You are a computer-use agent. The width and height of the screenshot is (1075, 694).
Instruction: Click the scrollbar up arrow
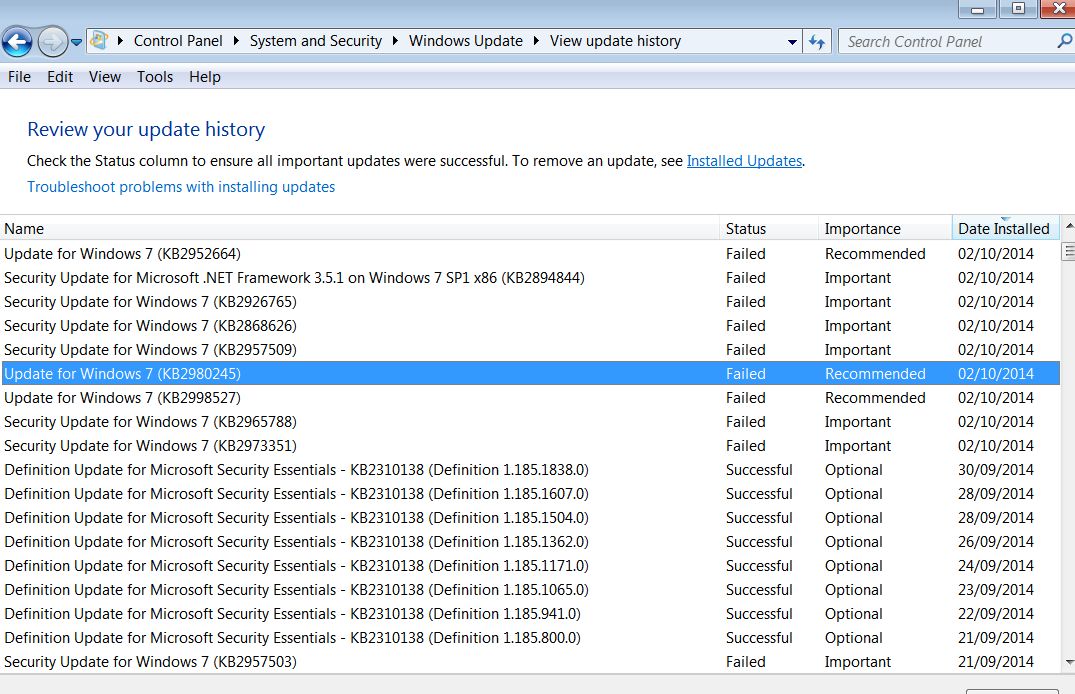tap(1068, 226)
